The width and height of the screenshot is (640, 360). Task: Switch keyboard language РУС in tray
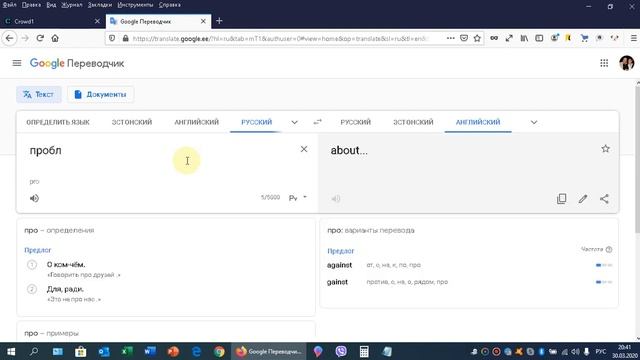(x=601, y=351)
